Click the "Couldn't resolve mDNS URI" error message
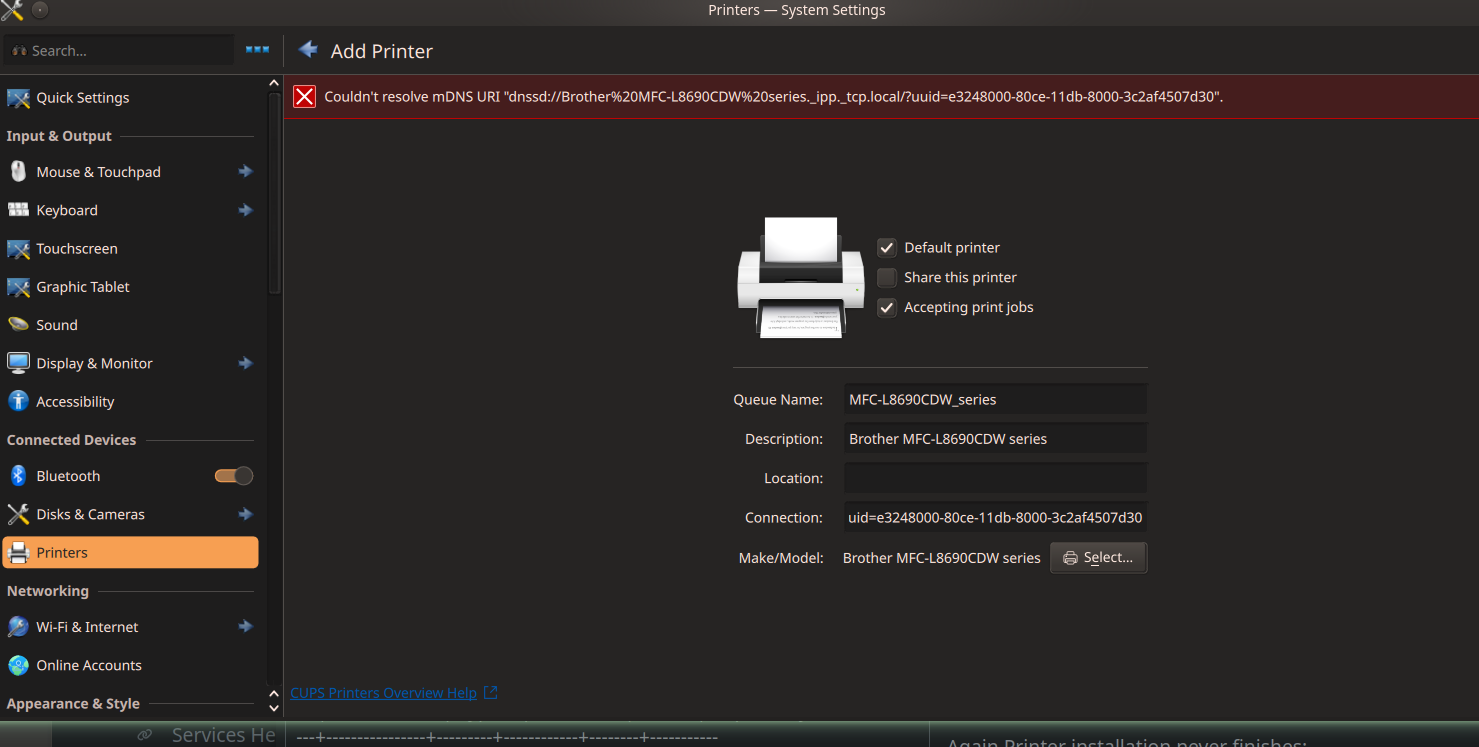This screenshot has height=747, width=1479. pos(774,97)
